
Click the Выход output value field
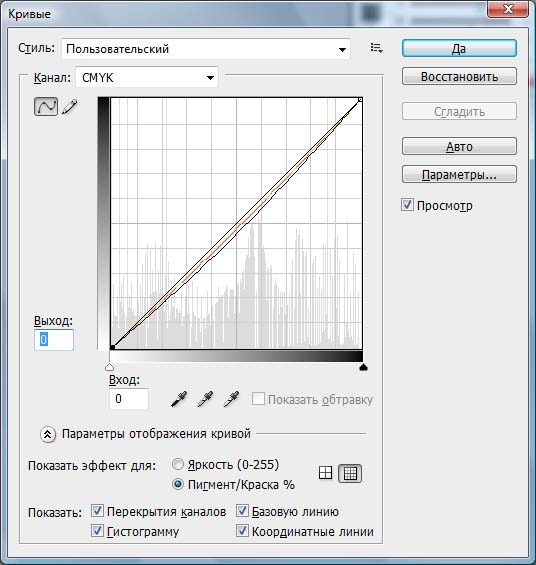(54, 339)
